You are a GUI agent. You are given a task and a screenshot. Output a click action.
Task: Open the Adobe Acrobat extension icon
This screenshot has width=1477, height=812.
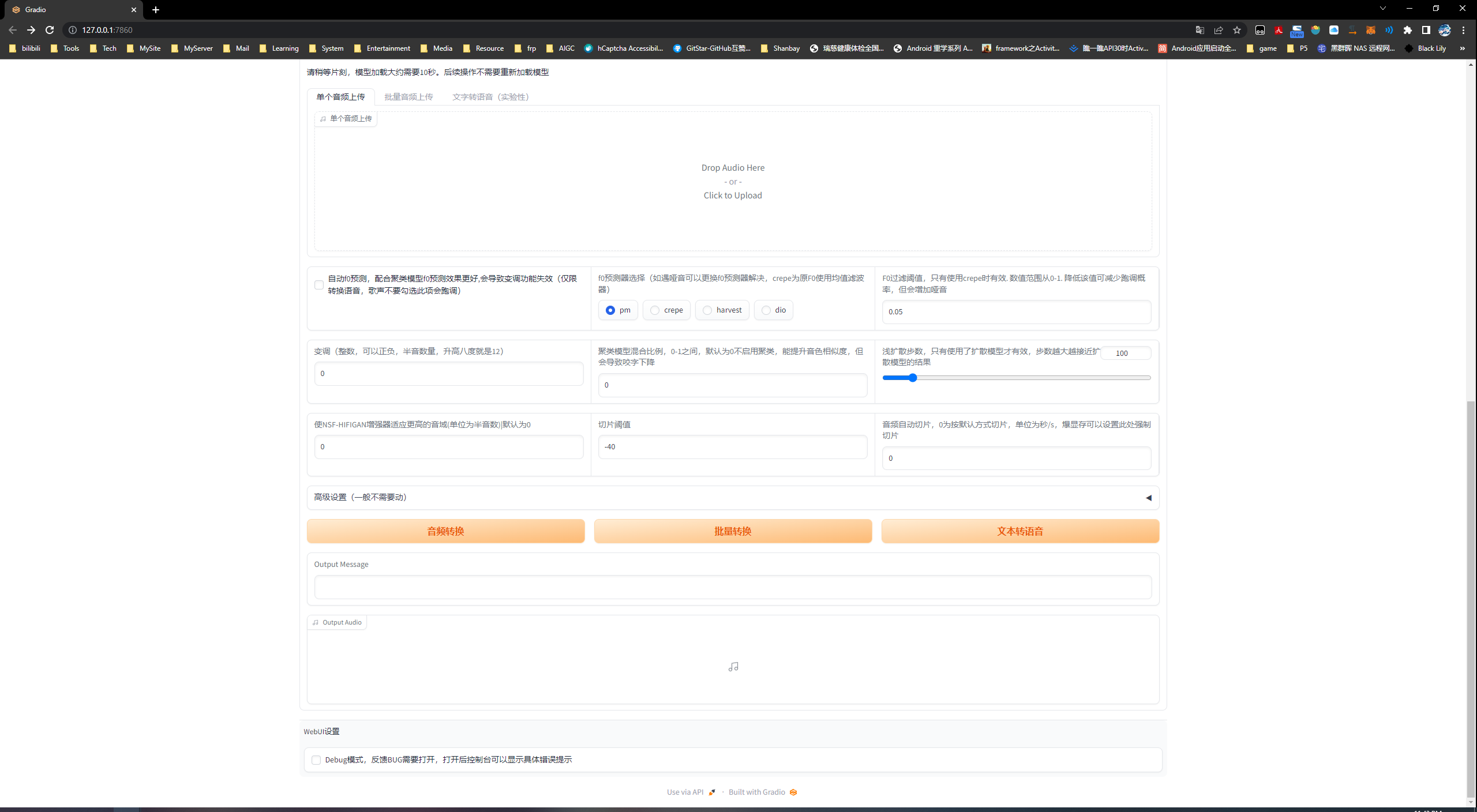tap(1278, 30)
